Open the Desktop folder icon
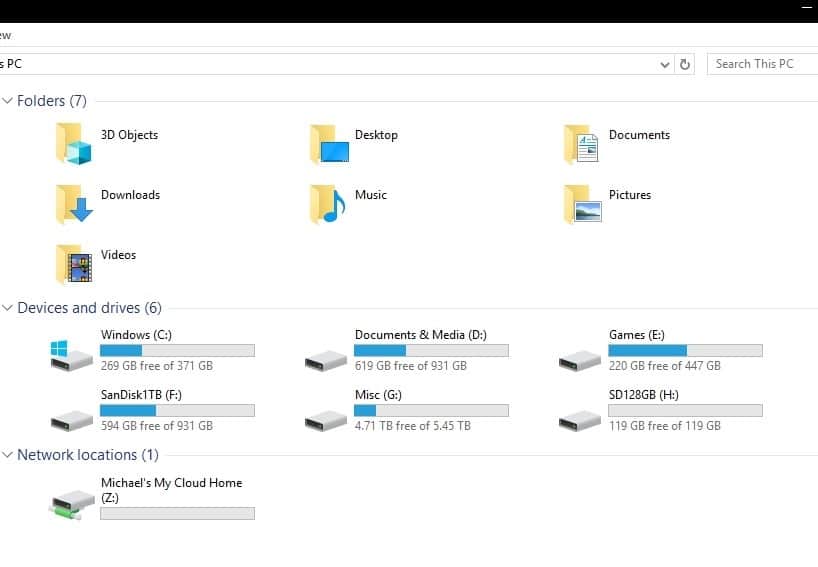Screen dimensions: 818x567 pyautogui.click(x=329, y=143)
